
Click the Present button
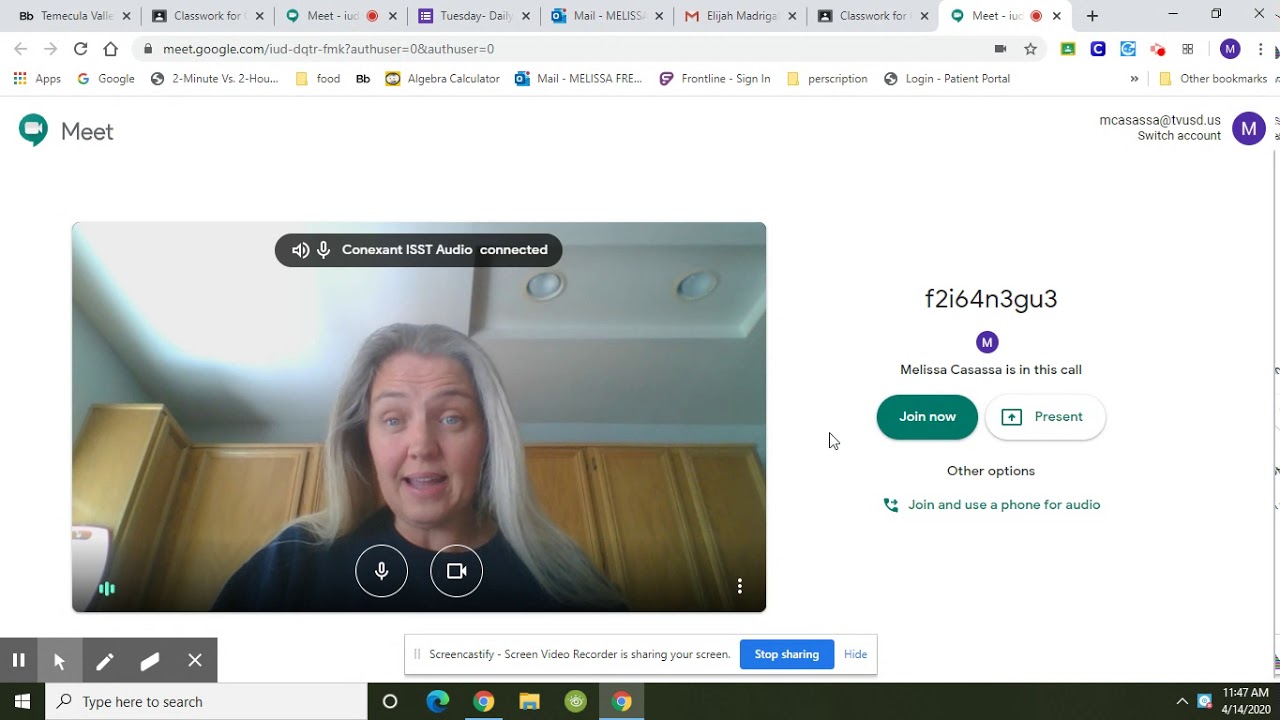pyautogui.click(x=1045, y=417)
